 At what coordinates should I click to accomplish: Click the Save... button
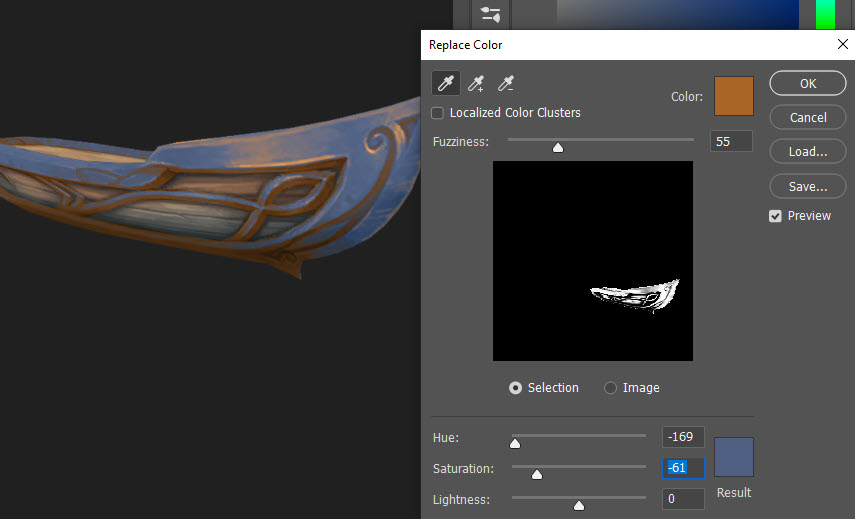click(x=808, y=186)
